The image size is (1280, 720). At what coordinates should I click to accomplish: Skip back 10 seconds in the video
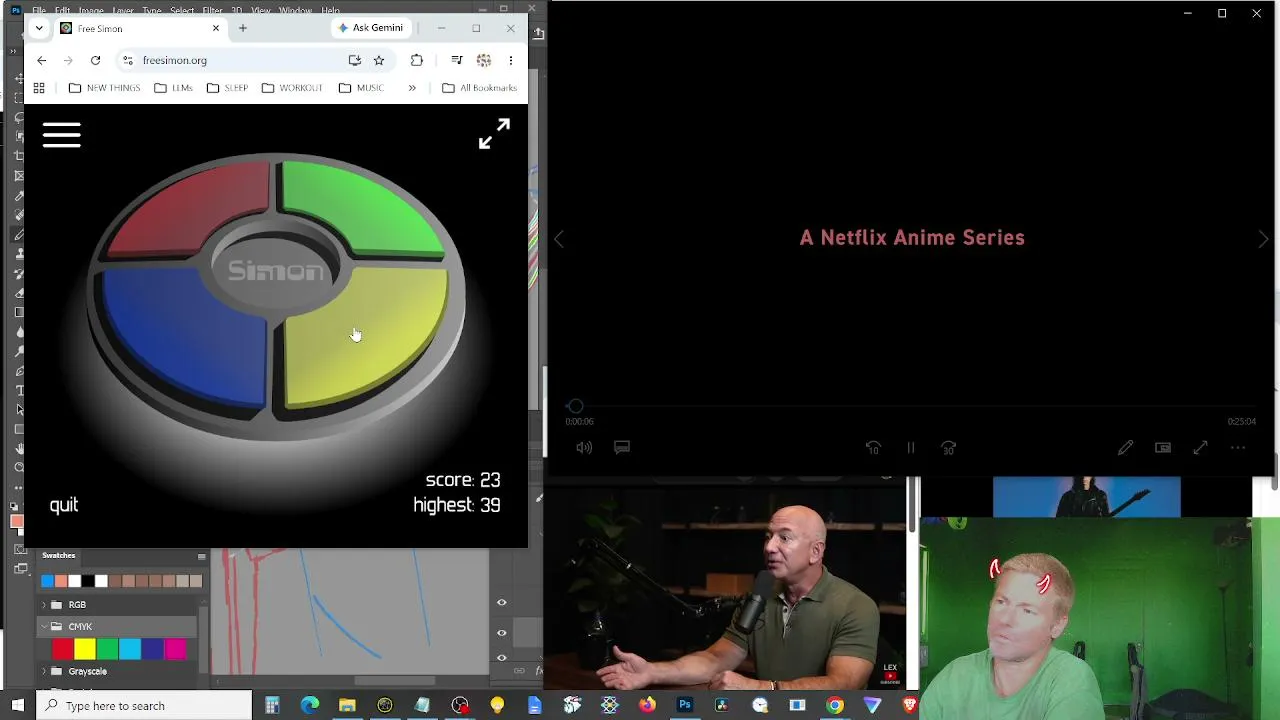click(x=873, y=447)
